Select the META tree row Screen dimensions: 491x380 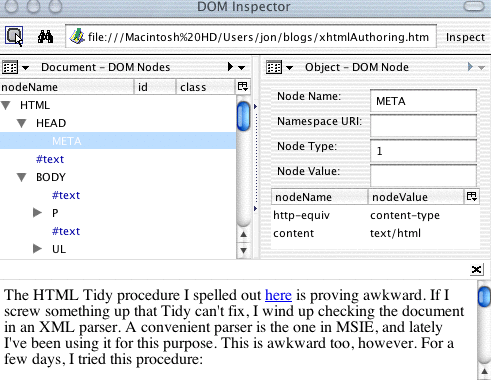(x=118, y=141)
